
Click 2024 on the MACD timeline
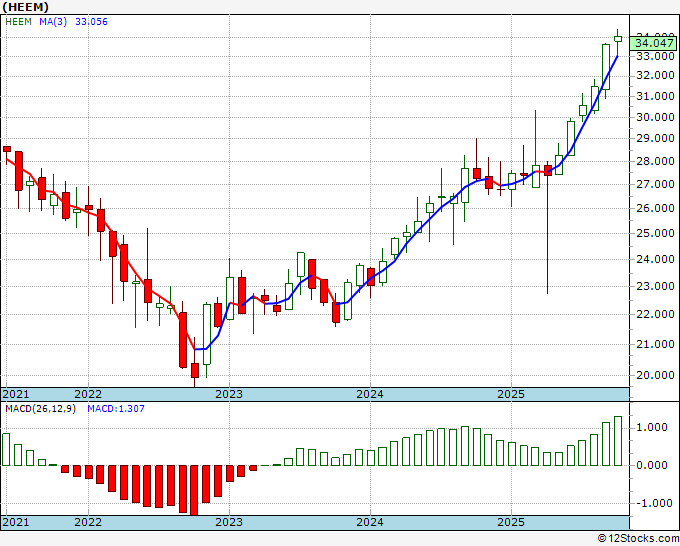[370, 522]
